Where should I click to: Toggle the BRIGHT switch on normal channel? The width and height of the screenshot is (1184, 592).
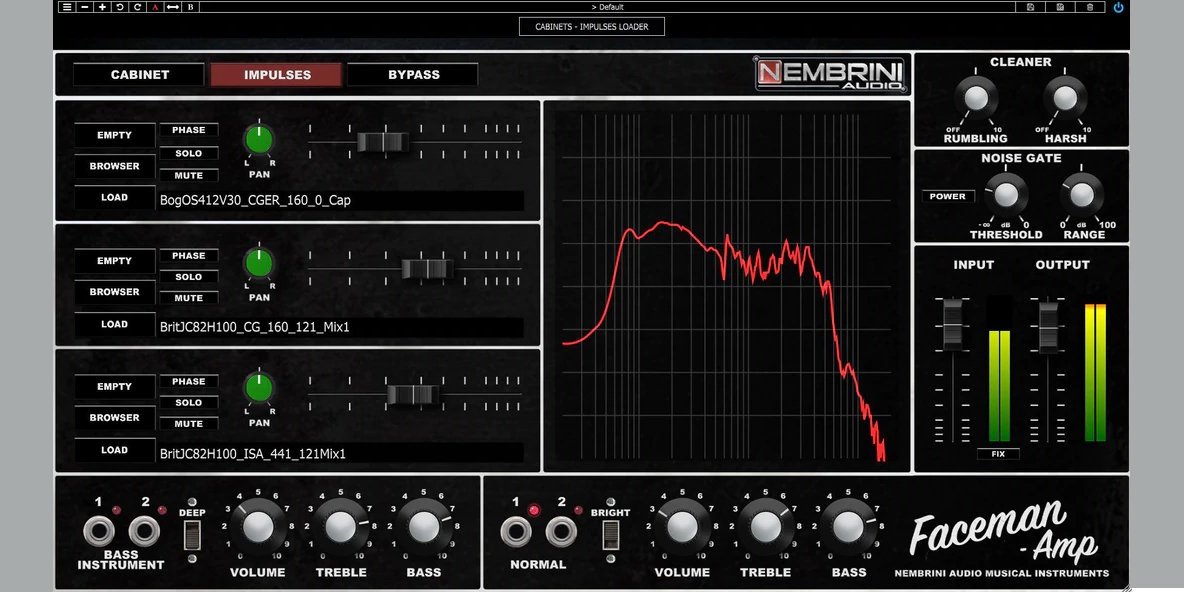coord(610,535)
